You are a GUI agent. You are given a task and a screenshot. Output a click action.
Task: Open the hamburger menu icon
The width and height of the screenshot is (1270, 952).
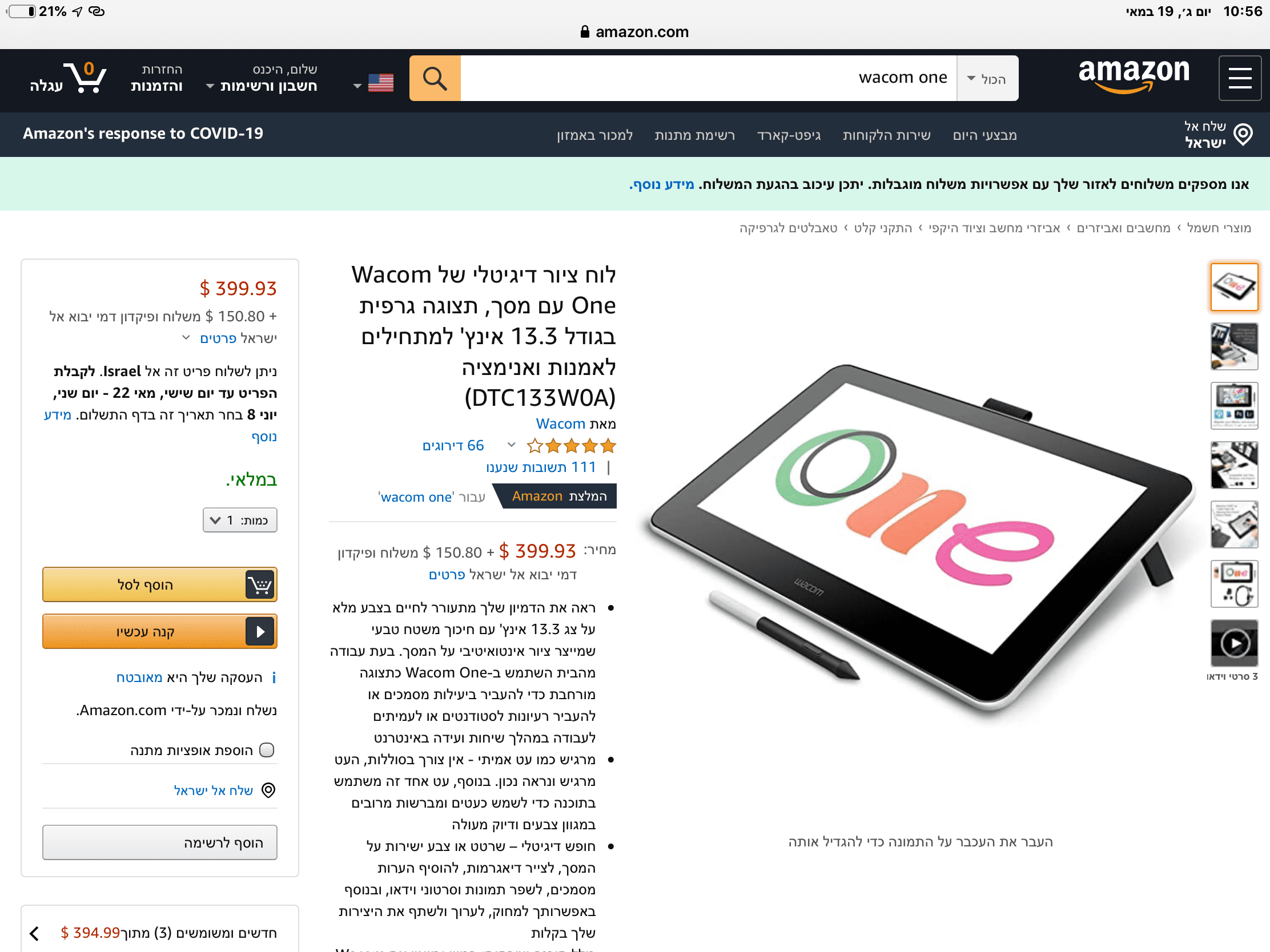(x=1240, y=78)
